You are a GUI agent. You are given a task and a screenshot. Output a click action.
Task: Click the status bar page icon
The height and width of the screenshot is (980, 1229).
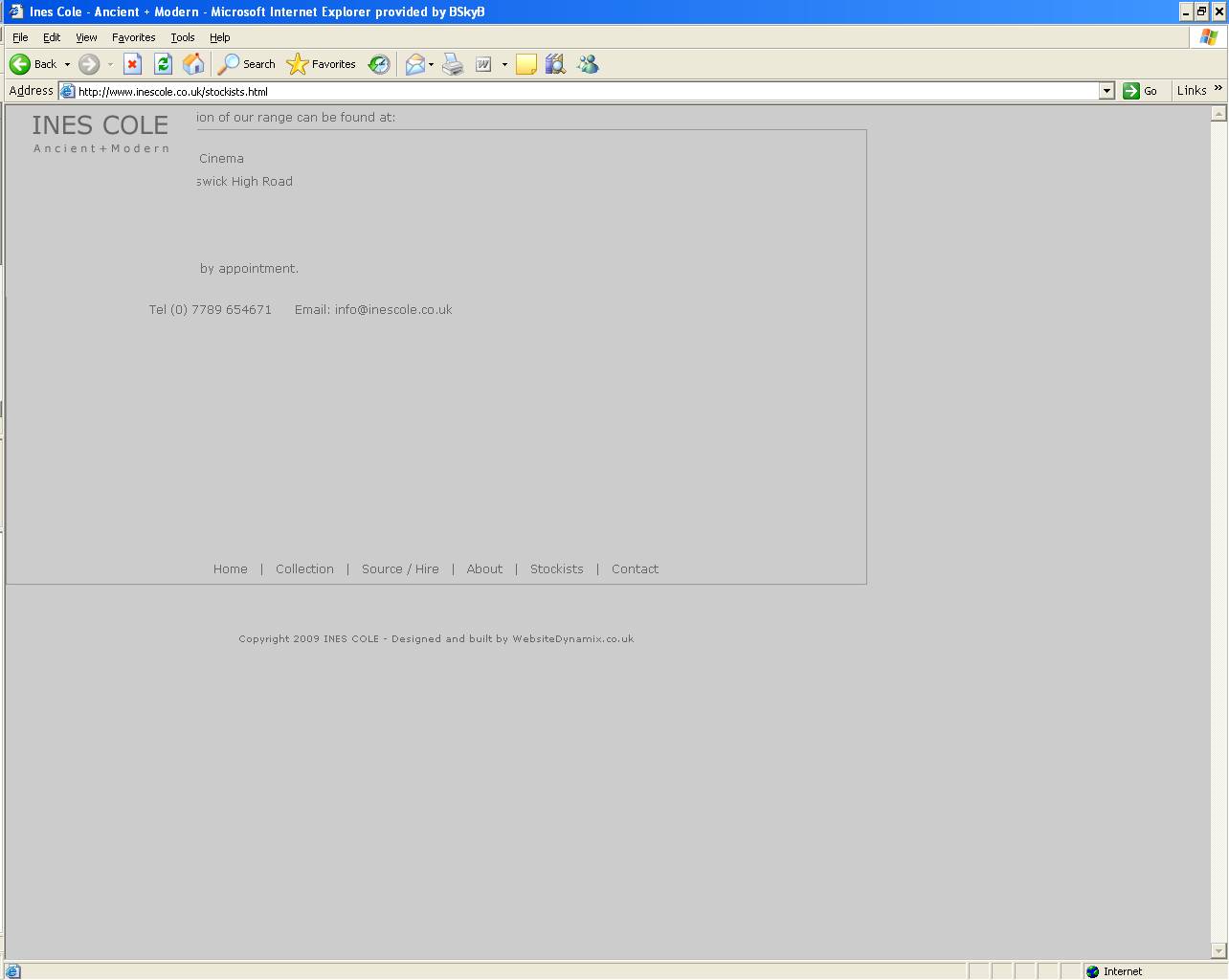[x=13, y=971]
